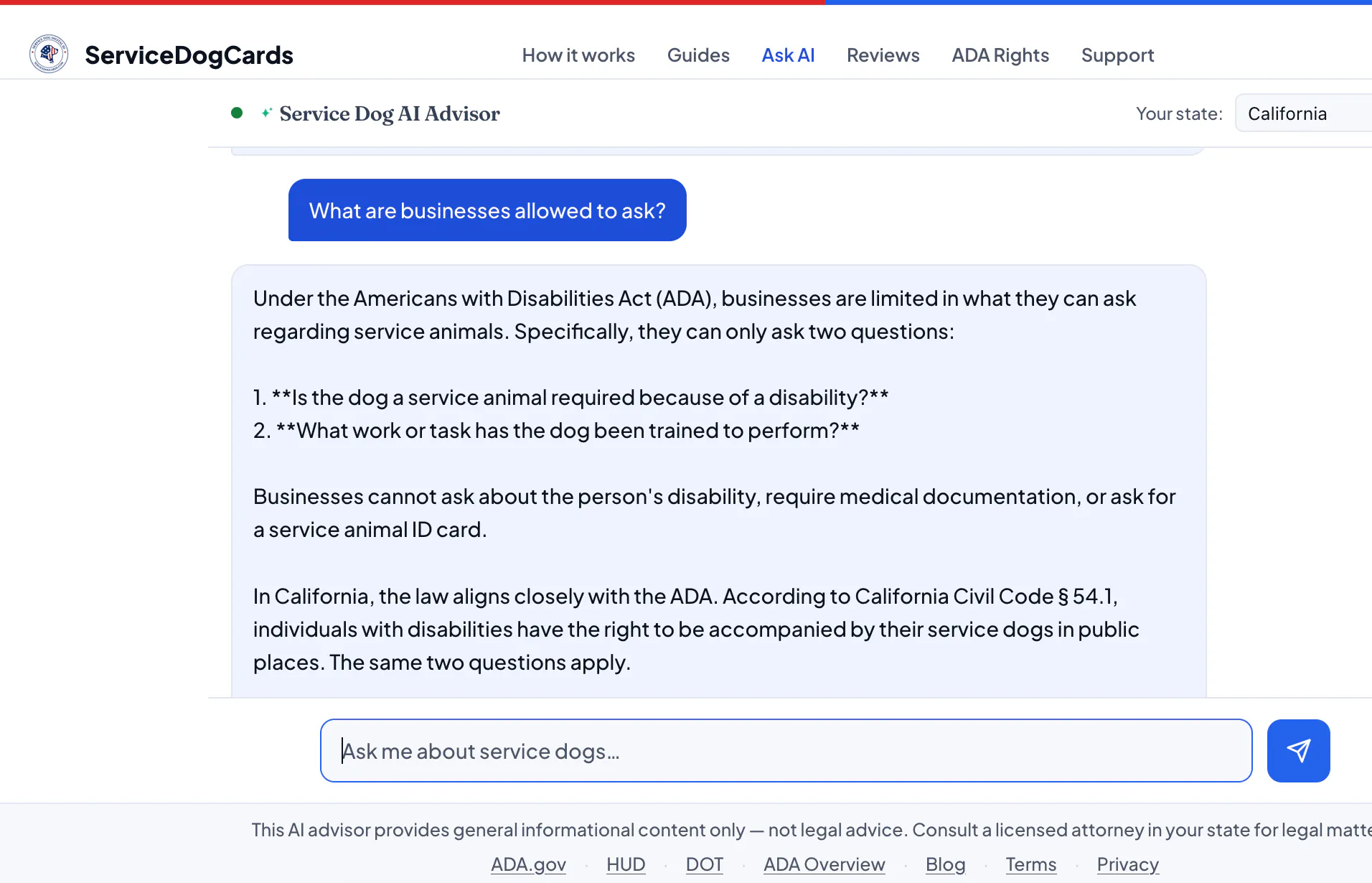Image resolution: width=1372 pixels, height=883 pixels.
Task: Click the ServiceDogCards logo emblem
Action: click(49, 55)
